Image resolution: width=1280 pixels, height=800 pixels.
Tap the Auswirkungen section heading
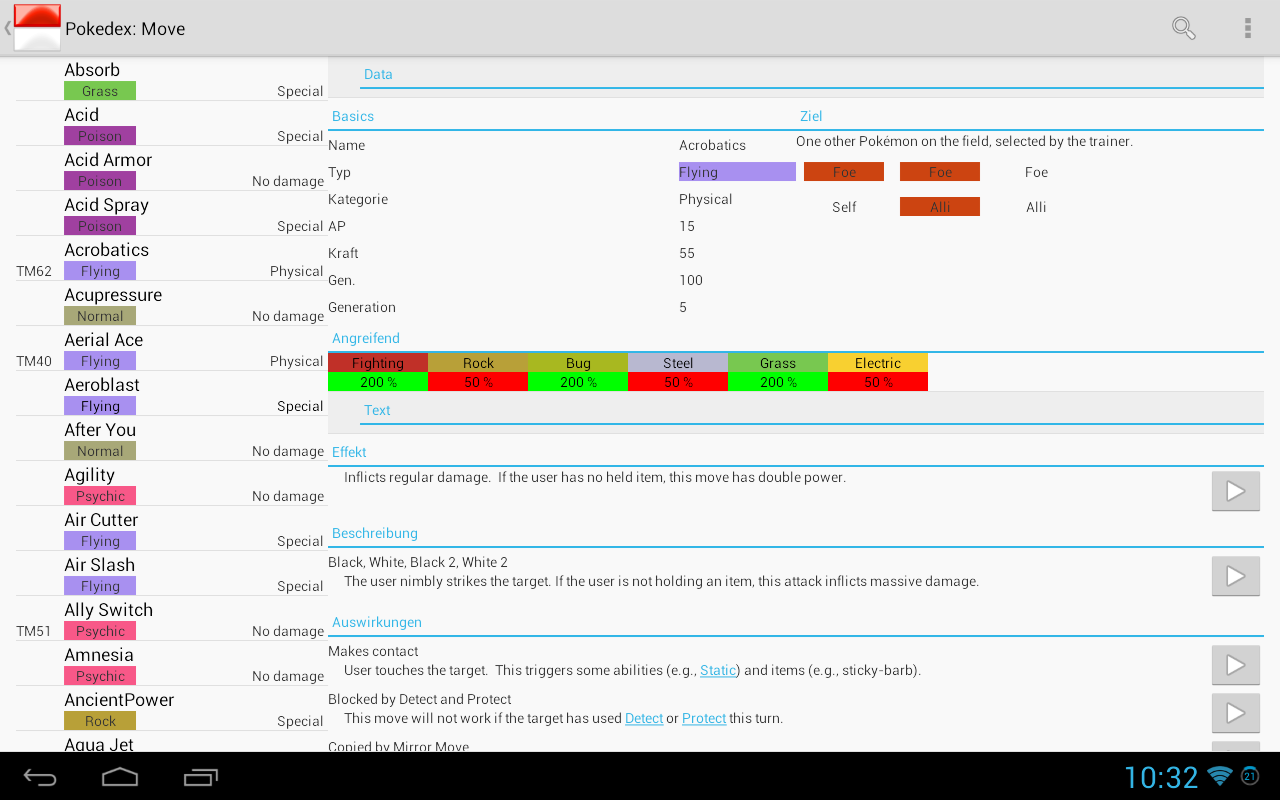(x=377, y=622)
